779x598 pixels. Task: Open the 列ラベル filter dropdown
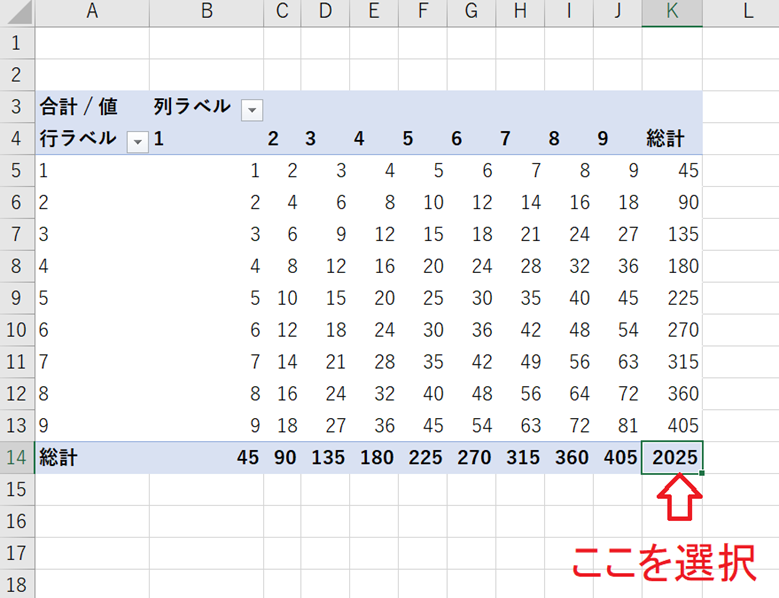click(253, 108)
